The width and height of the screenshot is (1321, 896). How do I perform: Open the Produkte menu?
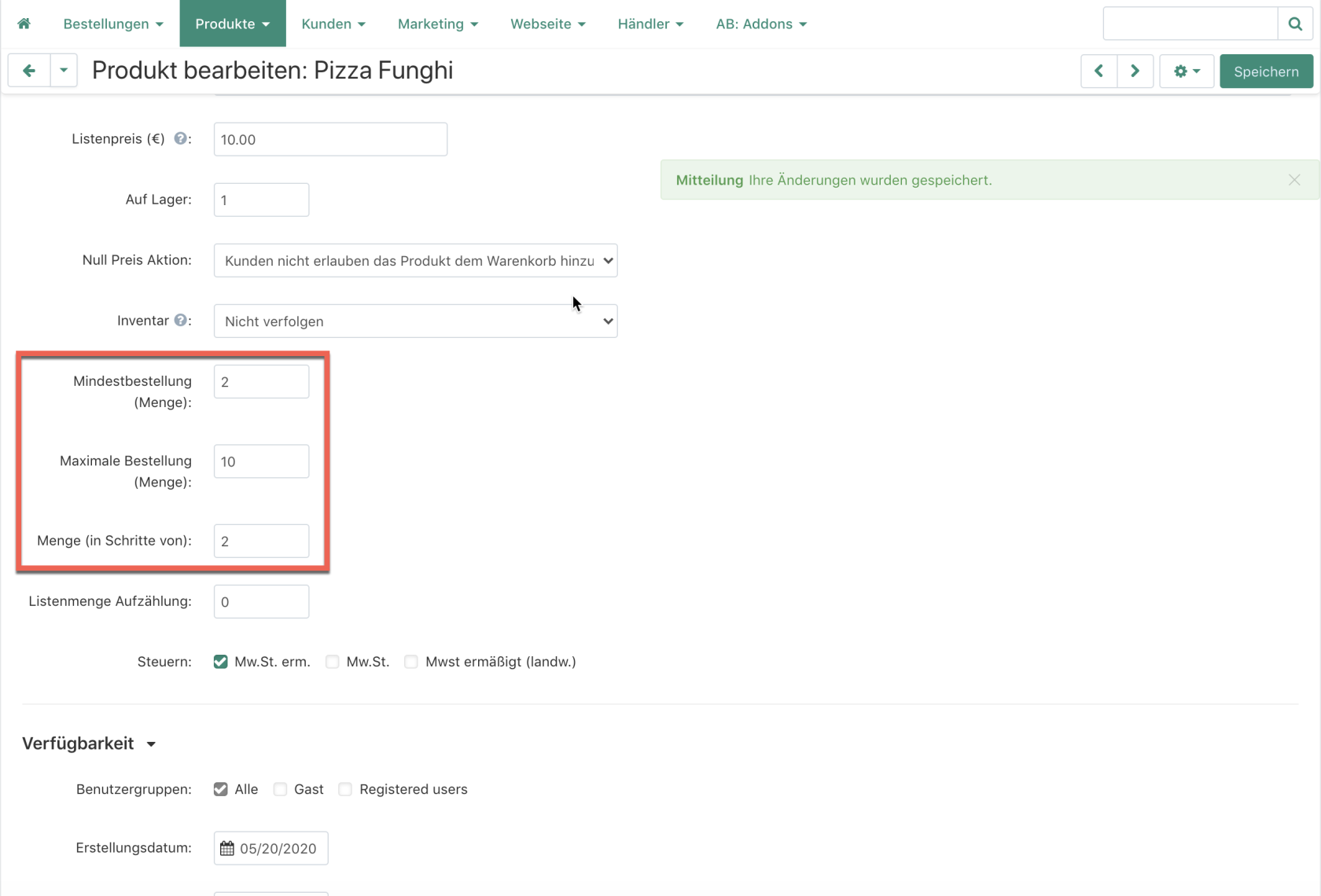(233, 24)
